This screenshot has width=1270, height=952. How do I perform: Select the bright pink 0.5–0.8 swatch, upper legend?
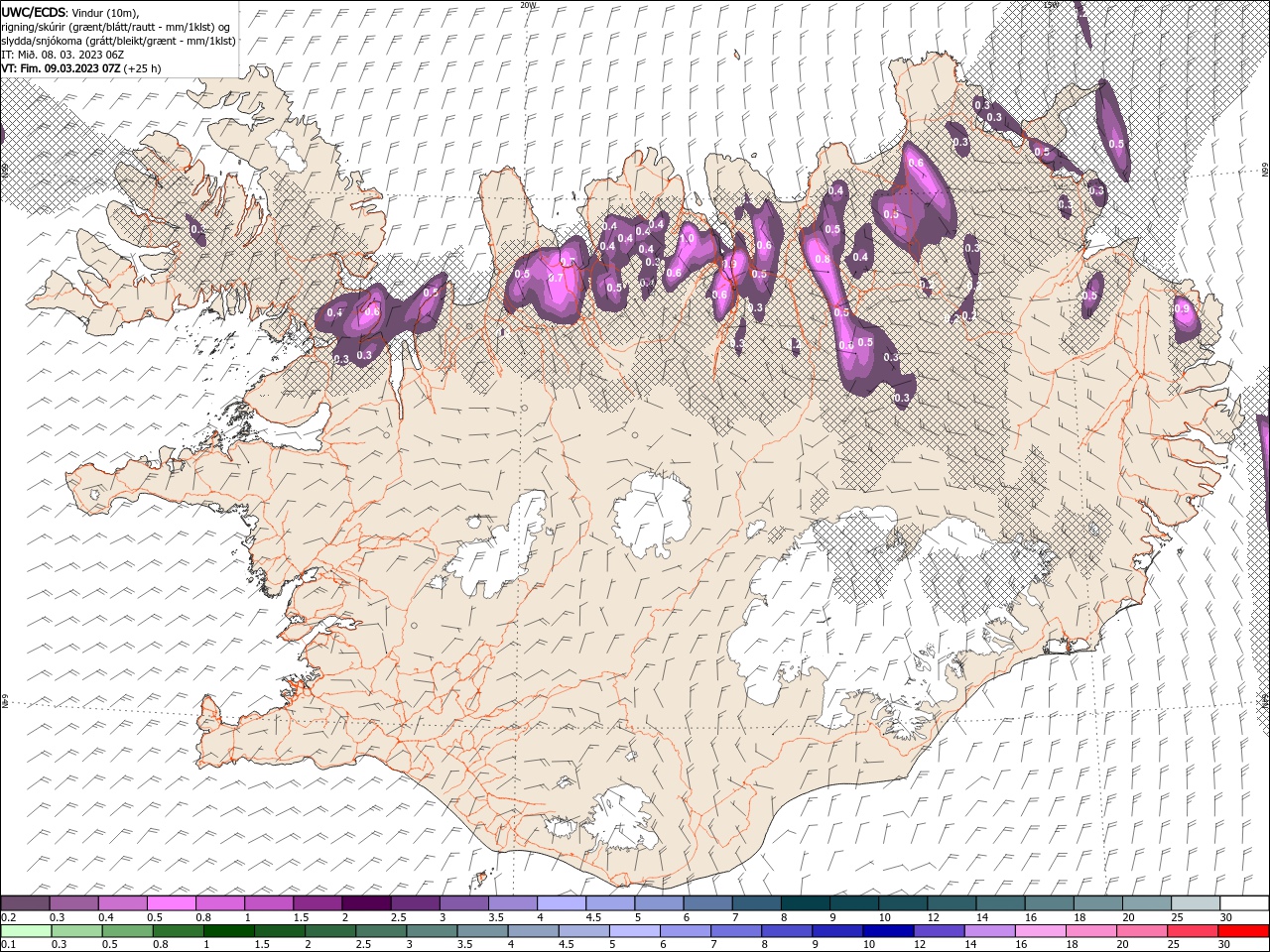click(172, 903)
